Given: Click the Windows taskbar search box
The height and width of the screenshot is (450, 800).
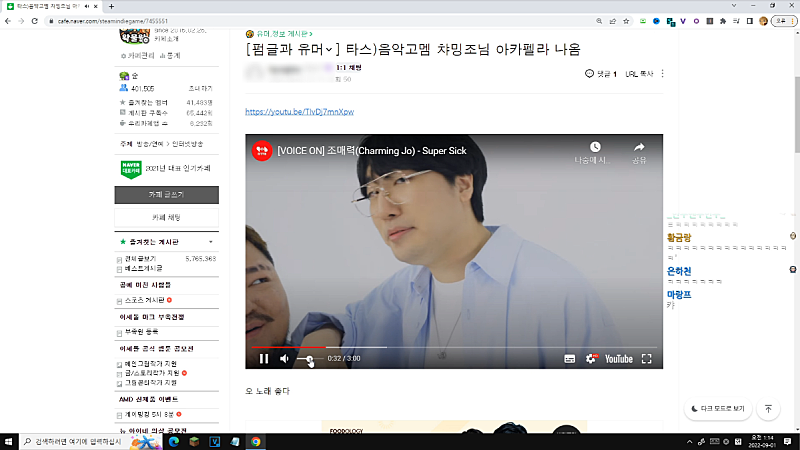Looking at the screenshot, I should coord(90,441).
